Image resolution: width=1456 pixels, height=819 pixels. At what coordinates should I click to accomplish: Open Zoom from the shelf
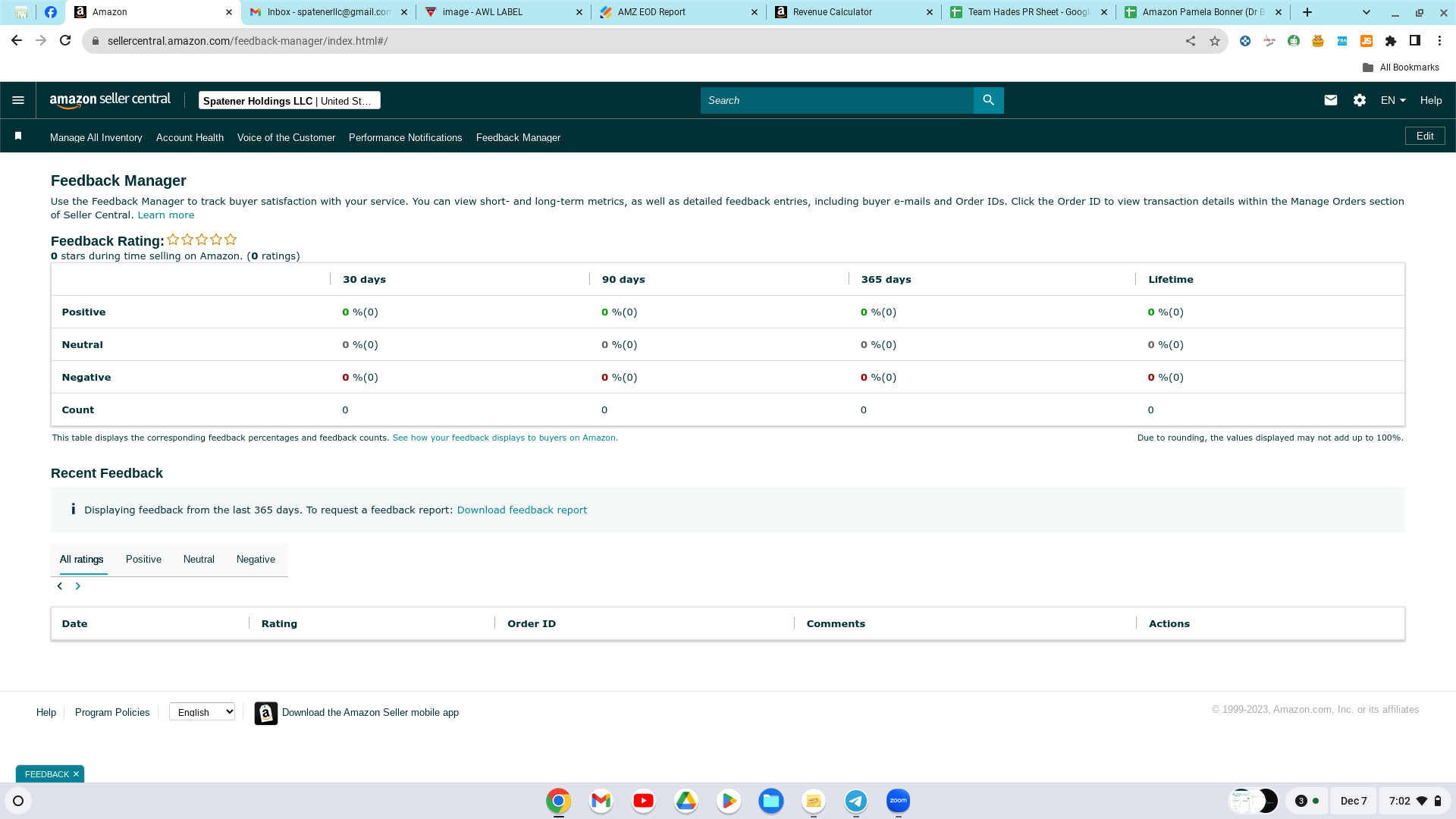coord(898,801)
